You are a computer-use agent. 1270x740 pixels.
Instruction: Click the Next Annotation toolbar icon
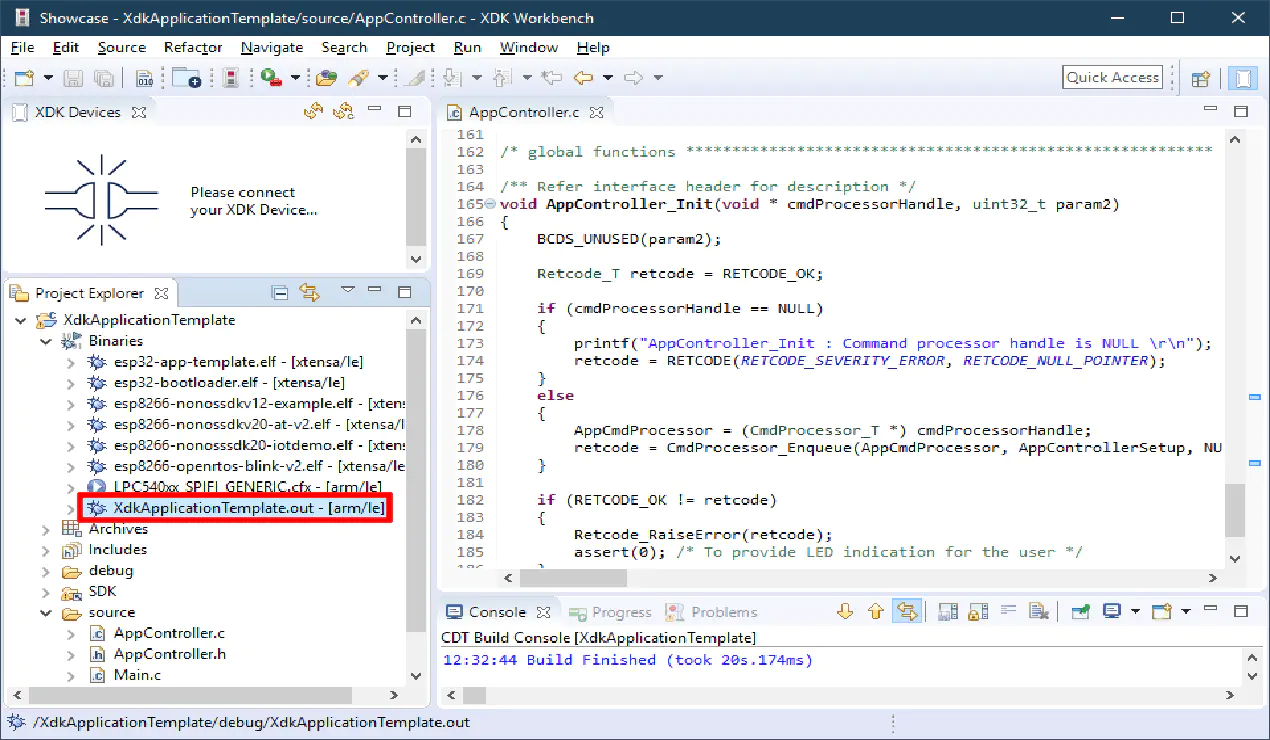(x=451, y=78)
